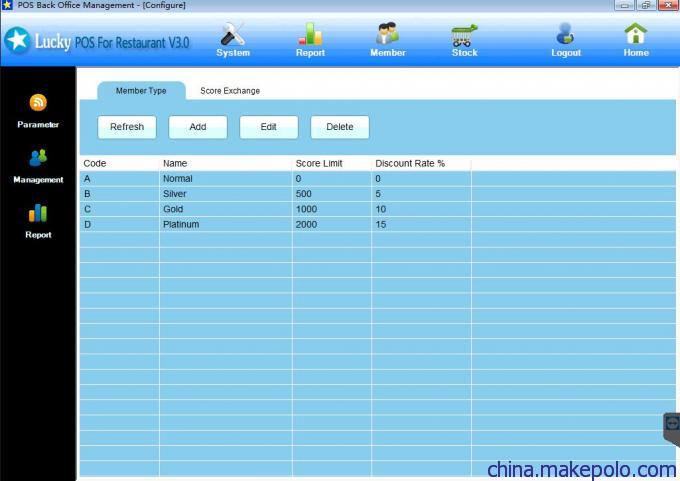Select the row with code C
Screen dimensions: 680x481
(377, 209)
